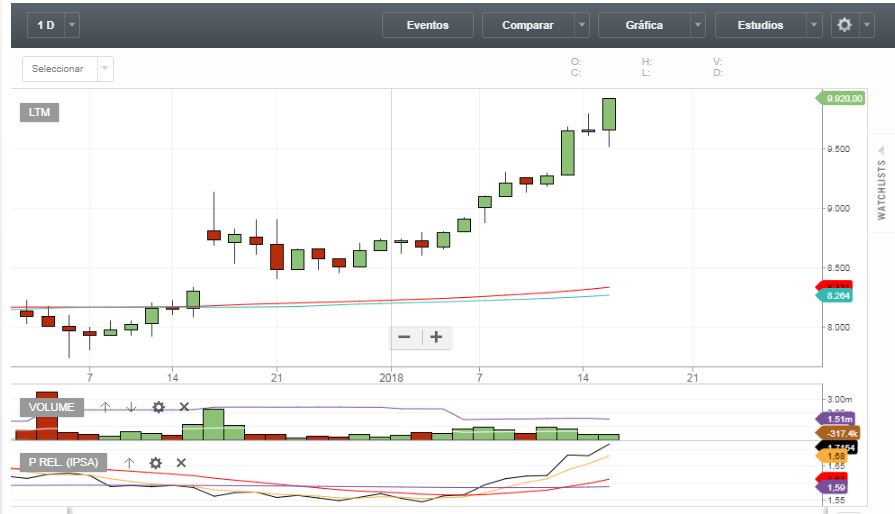Zoom in with the plus button

point(436,337)
